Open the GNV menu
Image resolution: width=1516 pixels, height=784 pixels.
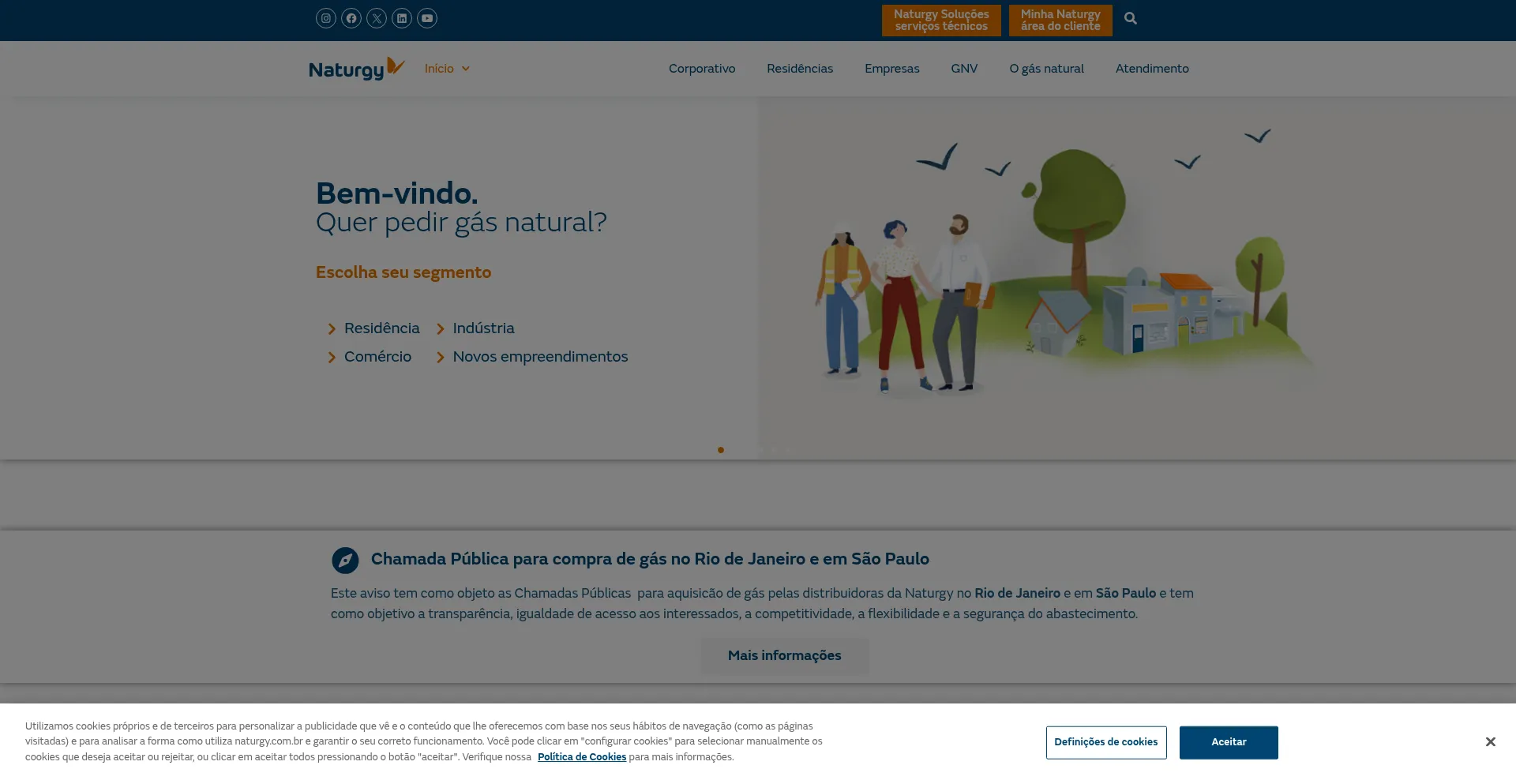pyautogui.click(x=964, y=69)
